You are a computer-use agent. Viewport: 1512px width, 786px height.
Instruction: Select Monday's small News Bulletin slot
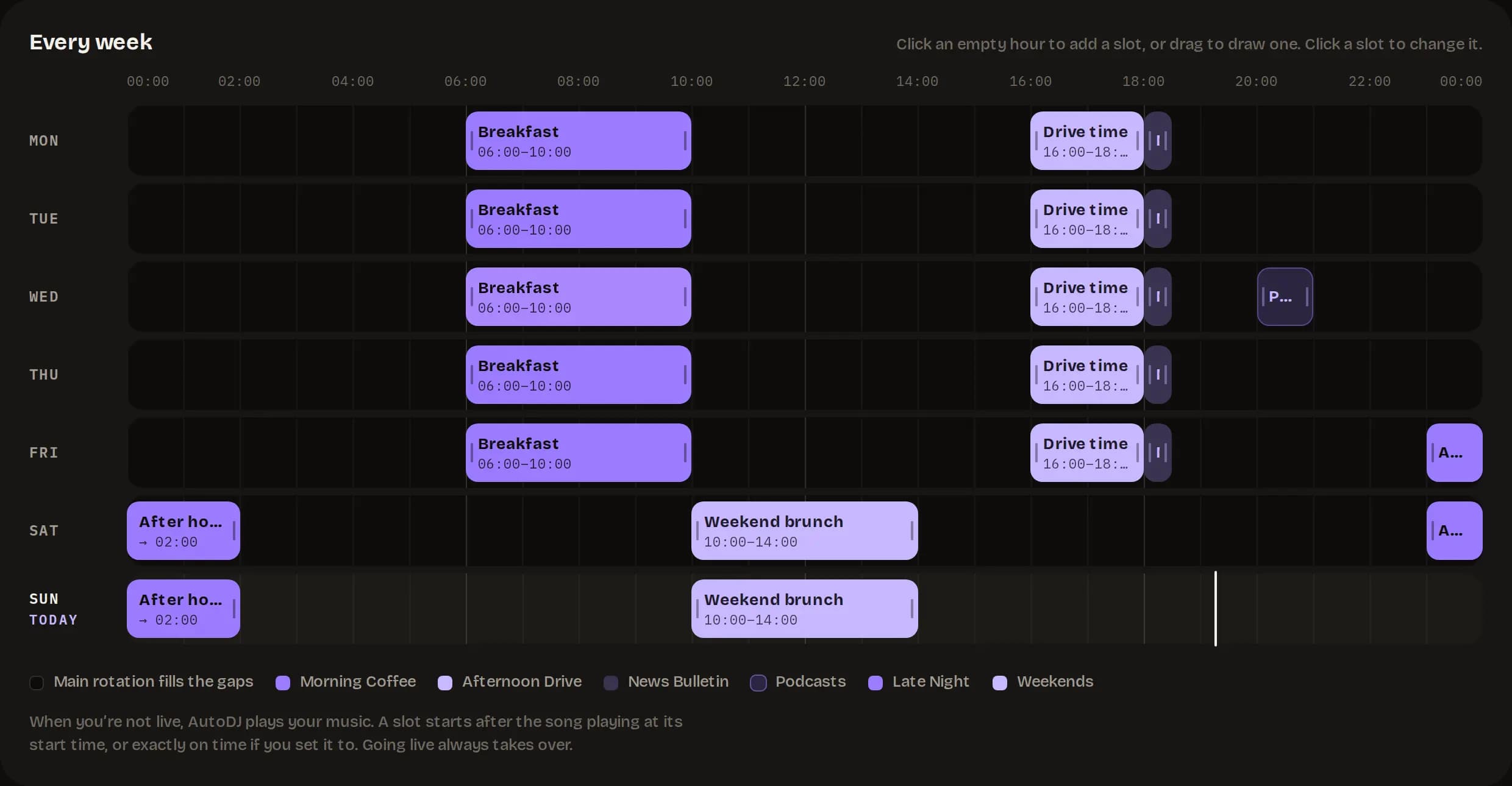pyautogui.click(x=1158, y=141)
